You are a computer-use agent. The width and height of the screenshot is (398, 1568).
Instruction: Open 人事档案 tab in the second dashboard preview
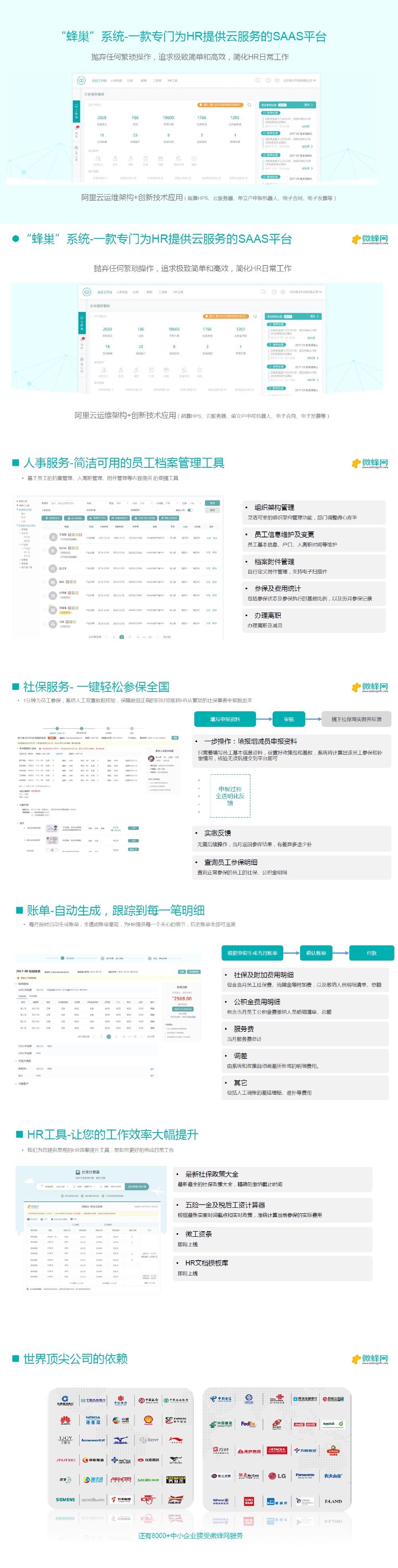coord(122,292)
